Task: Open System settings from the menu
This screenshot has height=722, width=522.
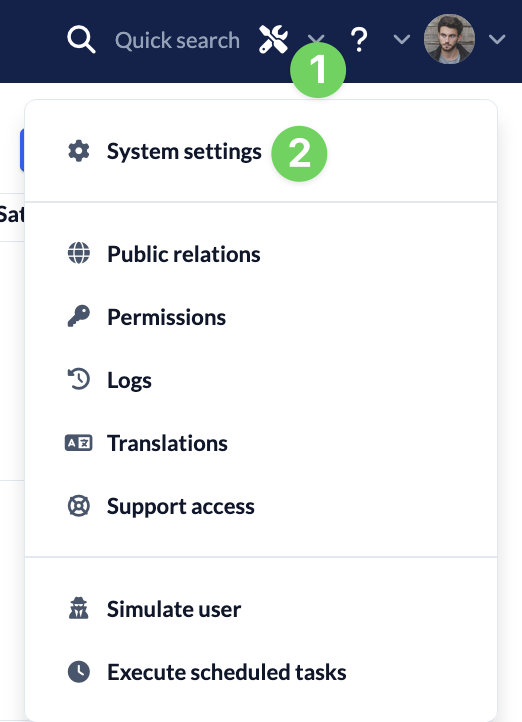Action: [184, 151]
